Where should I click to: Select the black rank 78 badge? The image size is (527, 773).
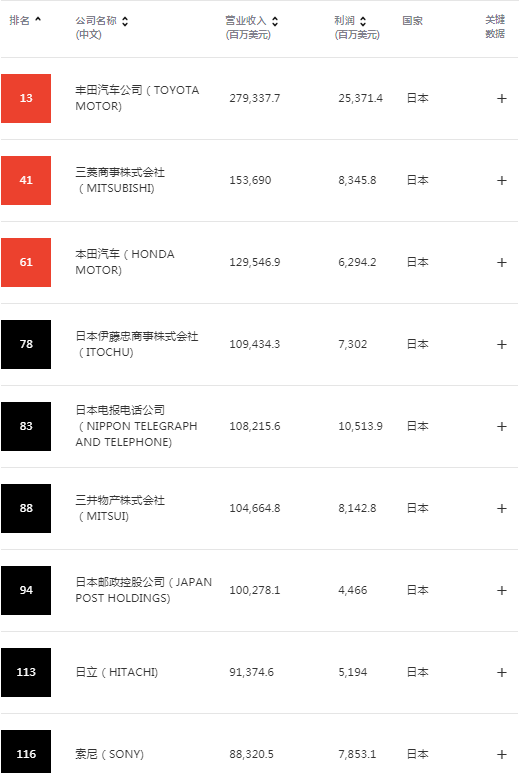point(26,344)
